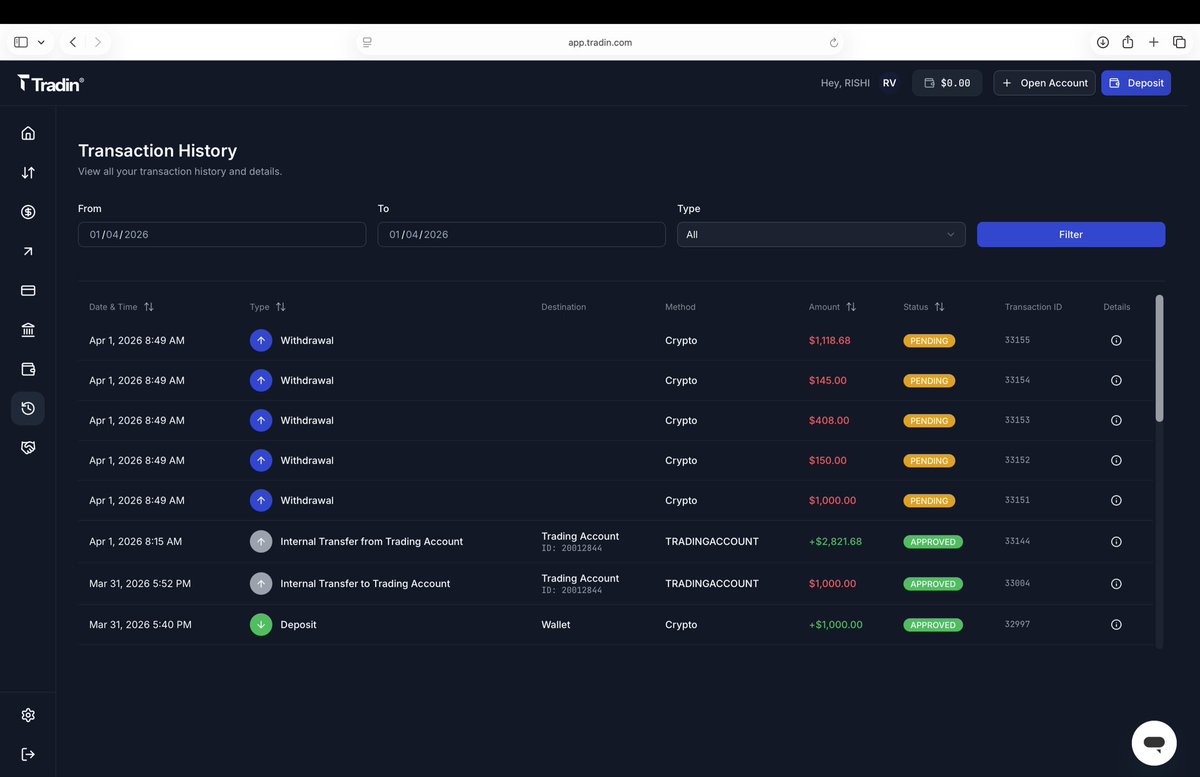The width and height of the screenshot is (1200, 777).
Task: Click the Wallet destination cell
Action: 556,624
